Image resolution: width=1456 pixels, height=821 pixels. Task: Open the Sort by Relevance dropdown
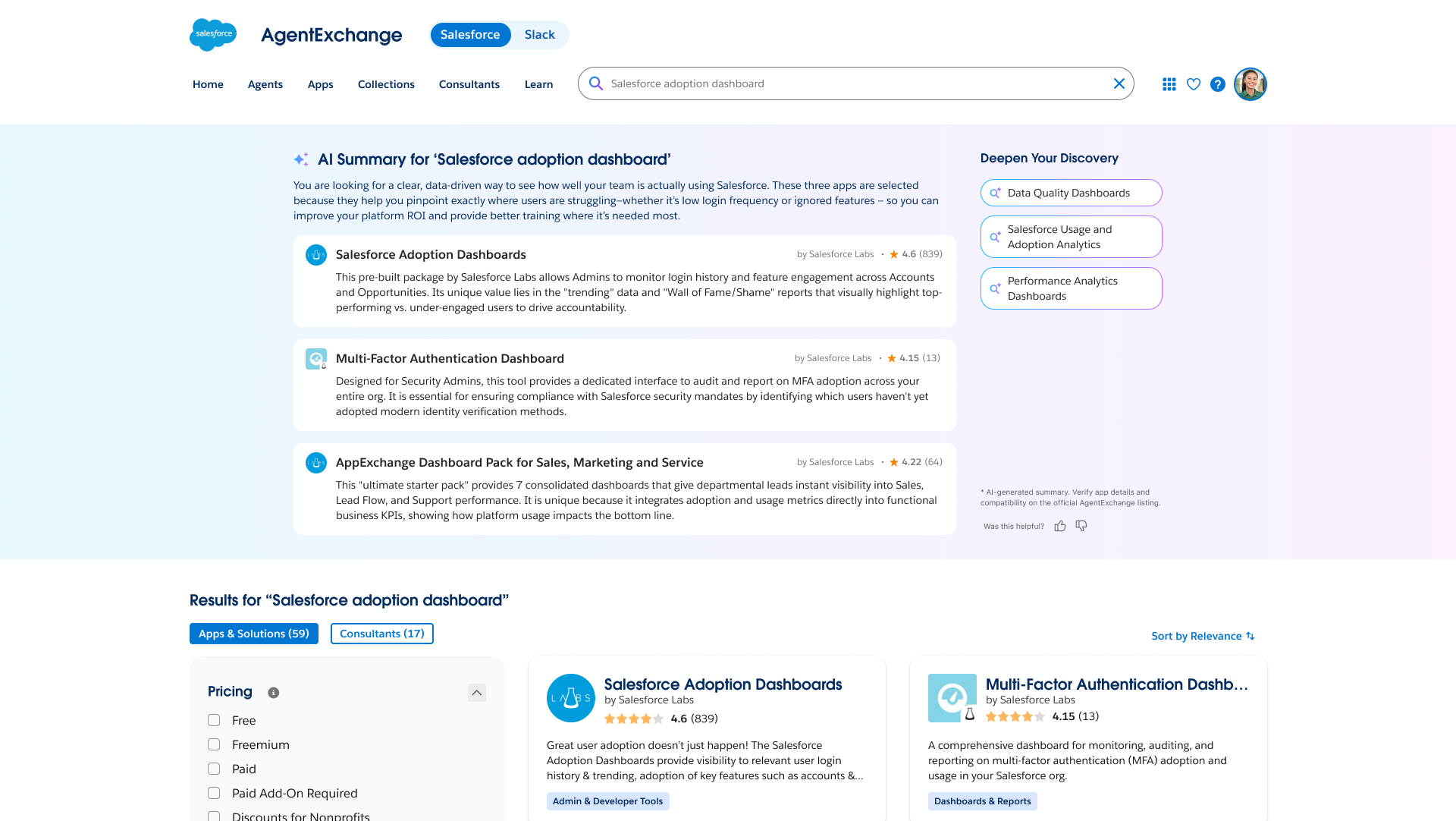tap(1203, 636)
